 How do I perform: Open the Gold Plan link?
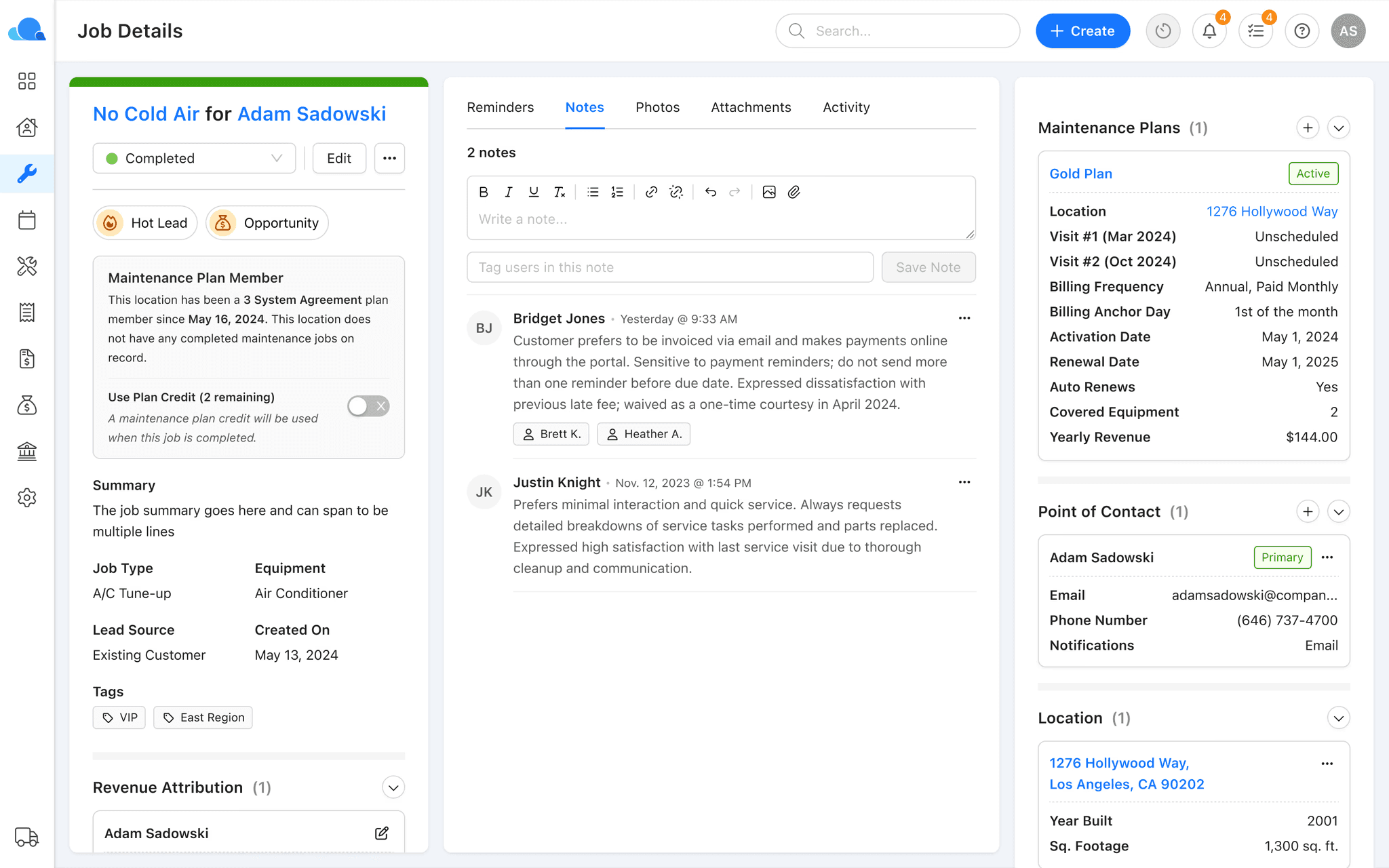1080,174
